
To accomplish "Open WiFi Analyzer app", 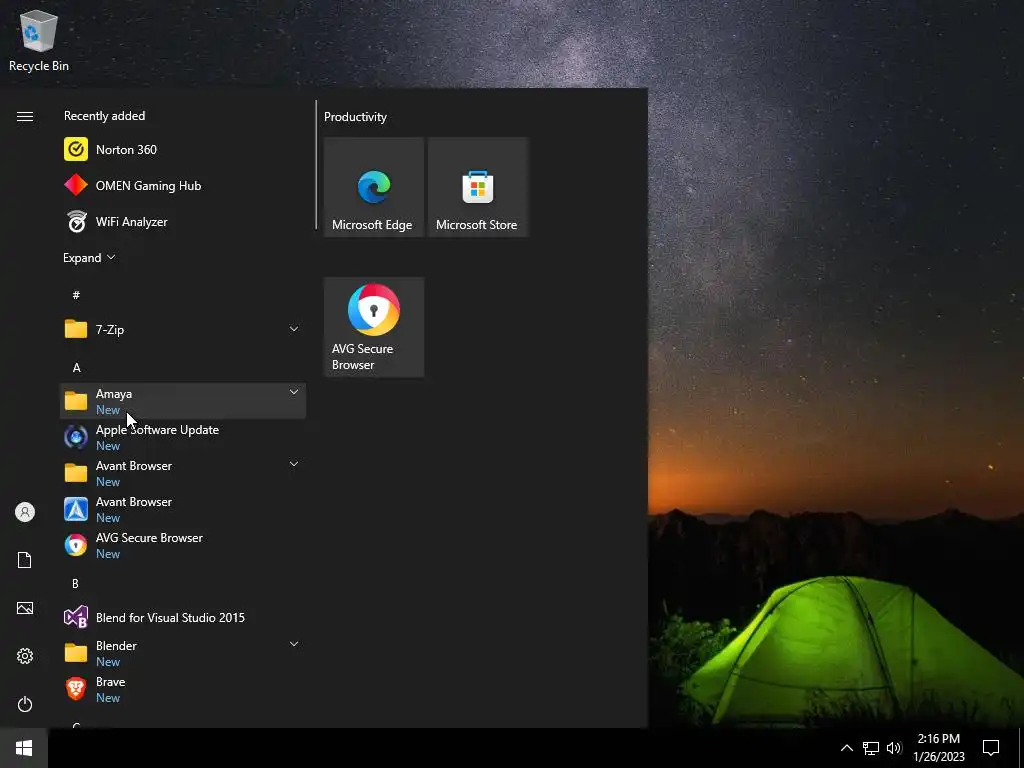I will 183,221.
